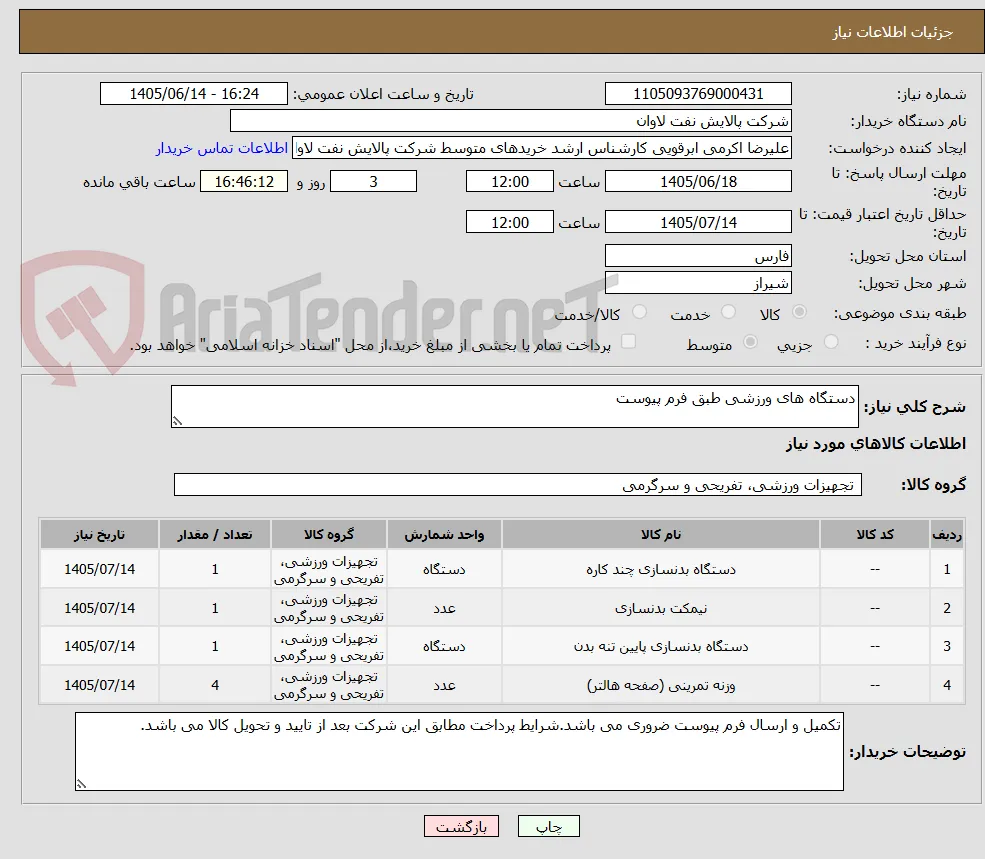The height and width of the screenshot is (859, 985).
Task: Click the buyer notes textarea
Action: coord(459,752)
